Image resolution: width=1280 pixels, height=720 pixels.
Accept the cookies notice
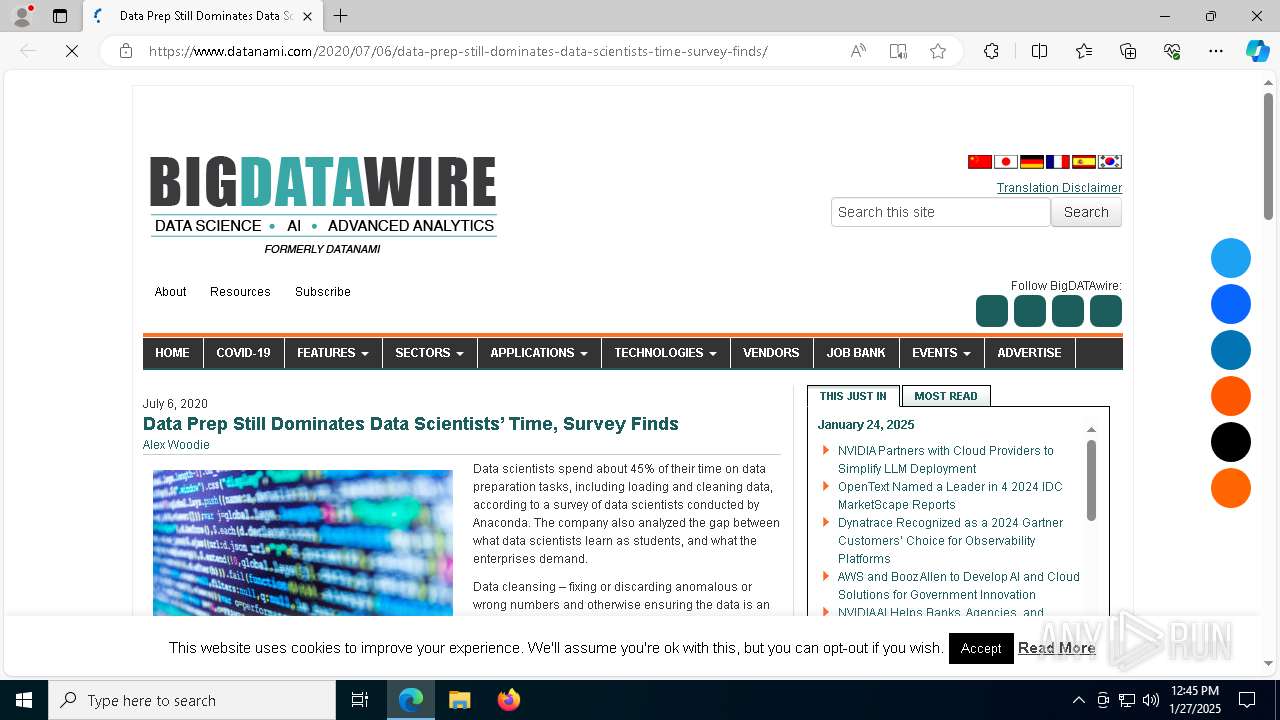(981, 648)
